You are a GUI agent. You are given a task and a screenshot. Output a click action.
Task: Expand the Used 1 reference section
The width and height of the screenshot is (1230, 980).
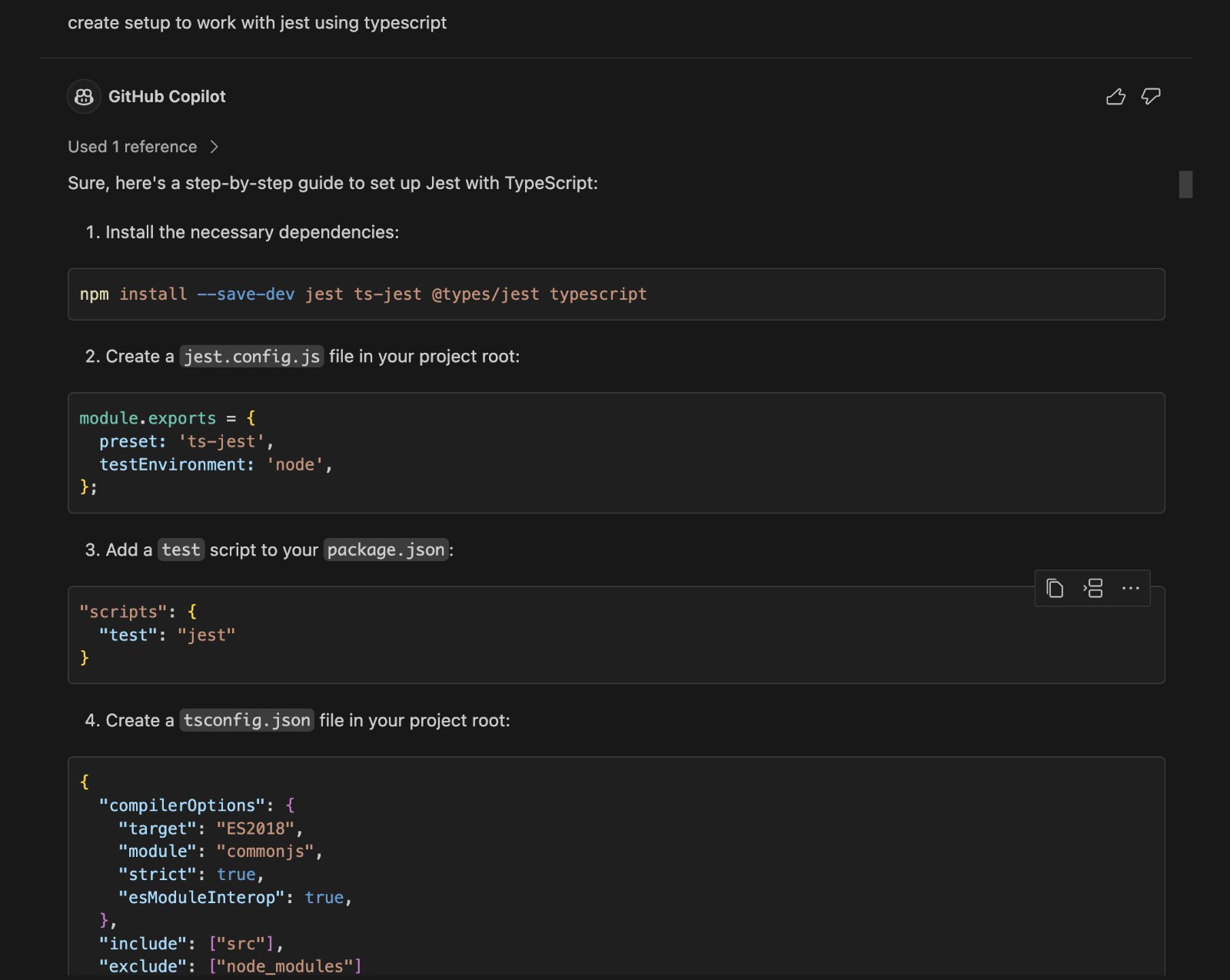pos(132,146)
